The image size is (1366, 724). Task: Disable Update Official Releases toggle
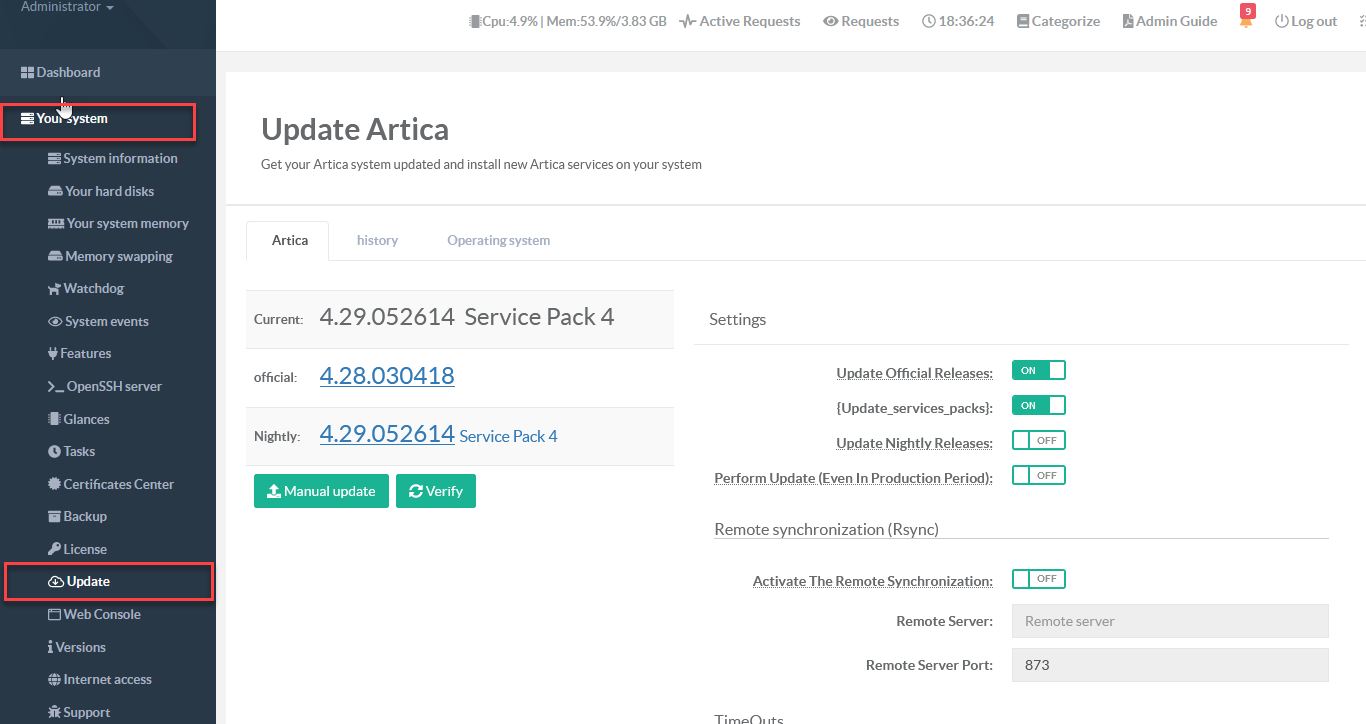(1038, 371)
